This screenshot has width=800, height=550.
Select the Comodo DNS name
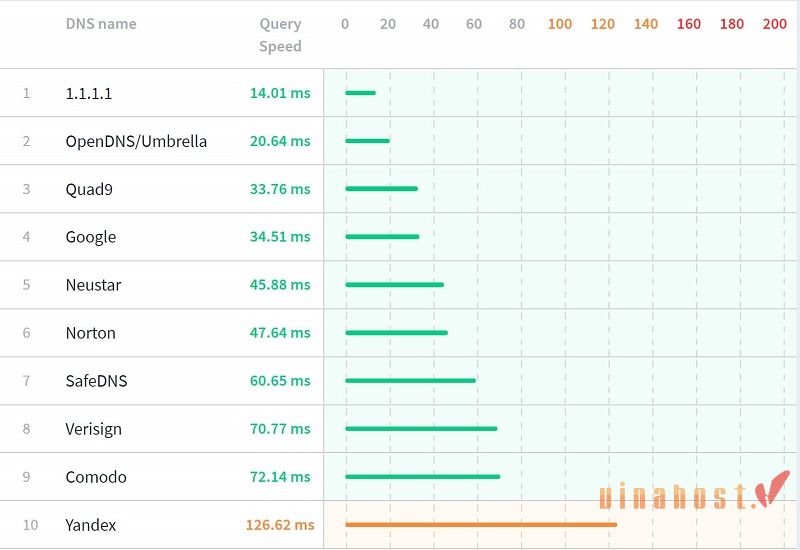(x=96, y=477)
